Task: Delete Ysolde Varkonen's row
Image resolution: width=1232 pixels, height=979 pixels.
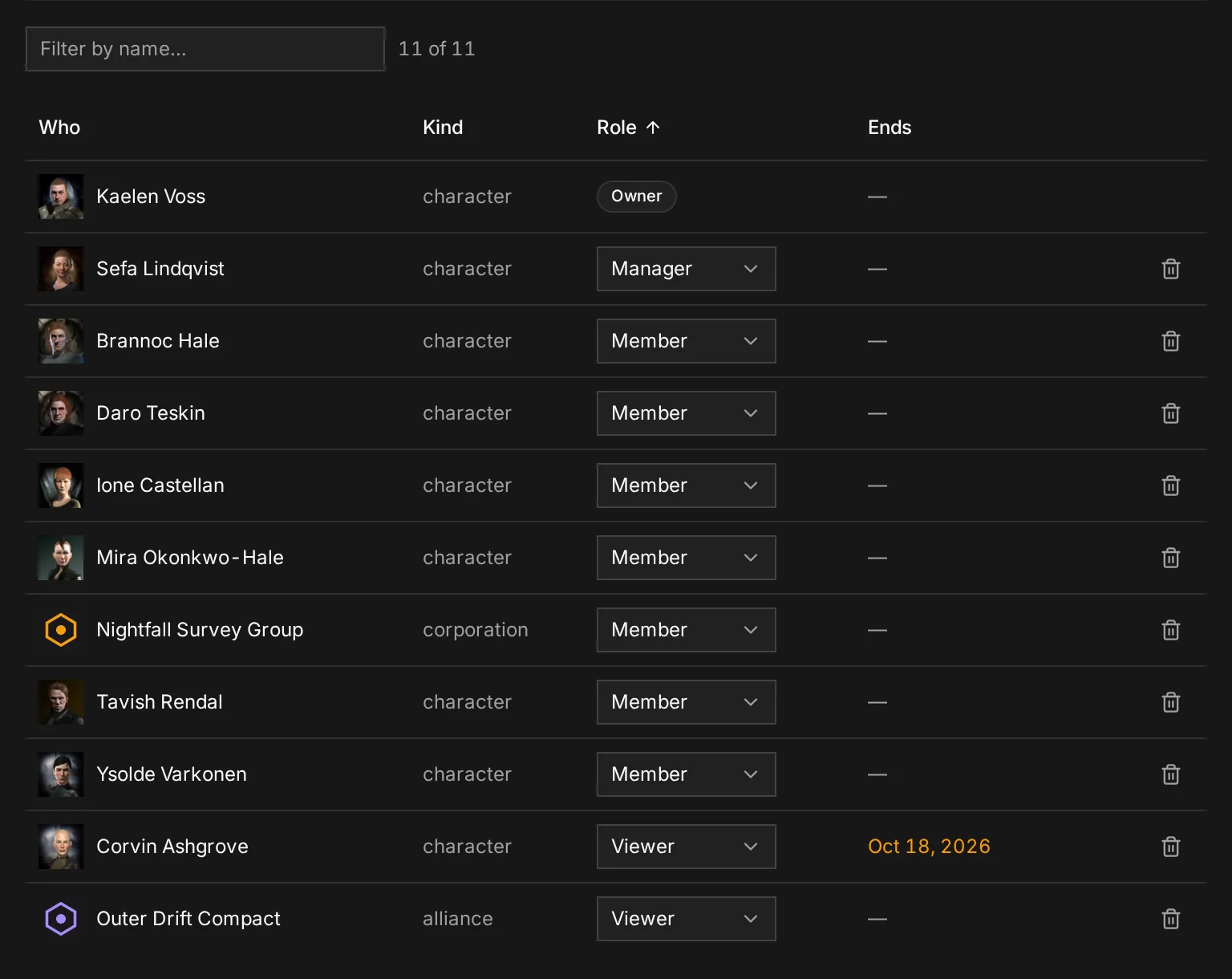Action: tap(1171, 774)
